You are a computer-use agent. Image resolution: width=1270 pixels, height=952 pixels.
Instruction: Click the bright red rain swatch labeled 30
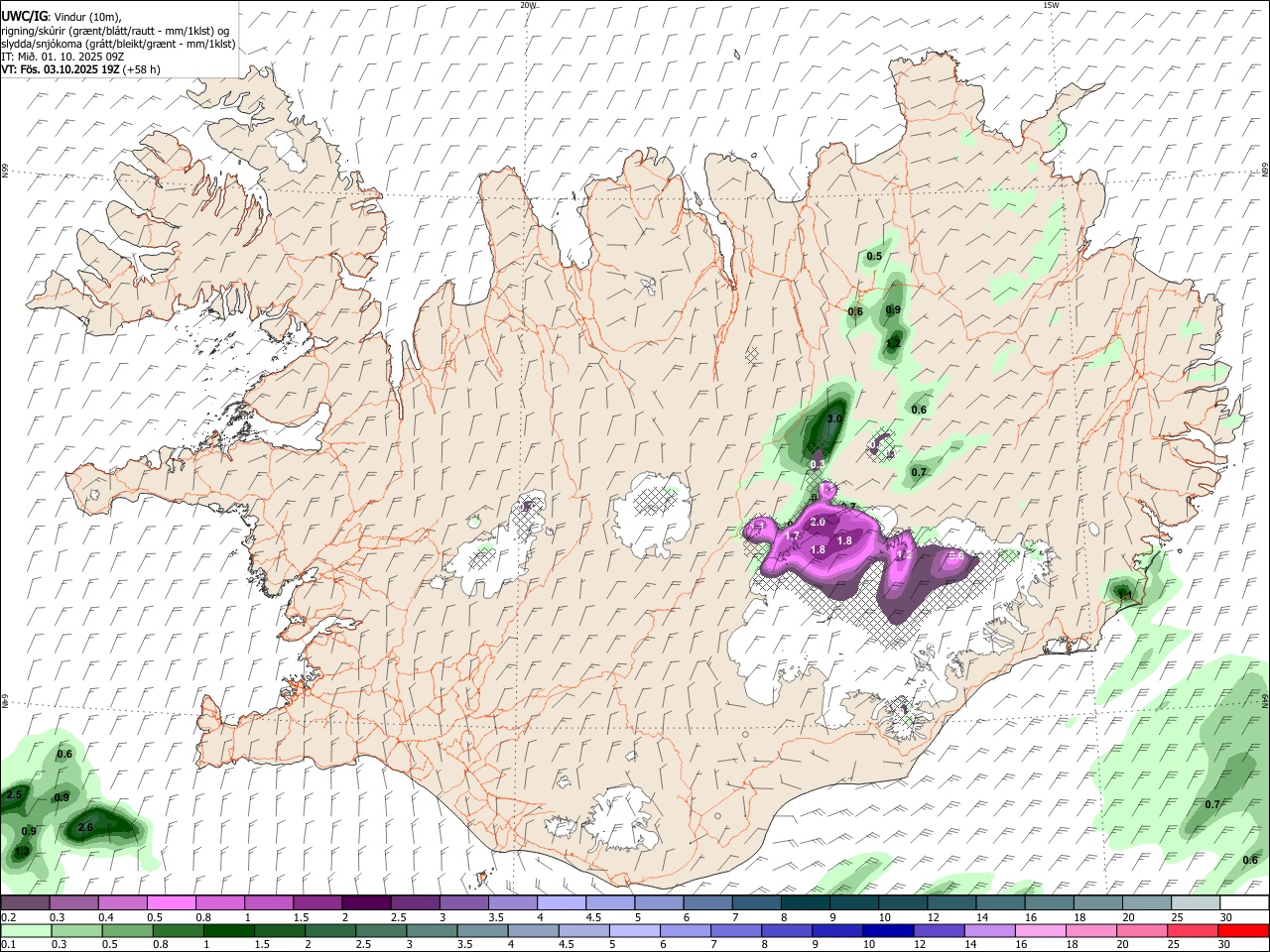click(1242, 930)
